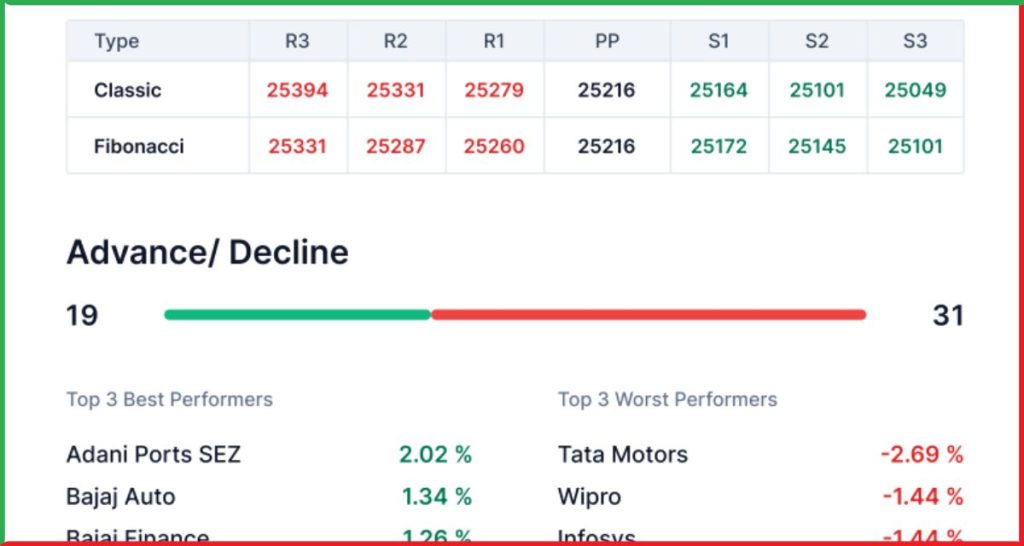Click Top 3 Best Performers label
1024x546 pixels.
[170, 399]
